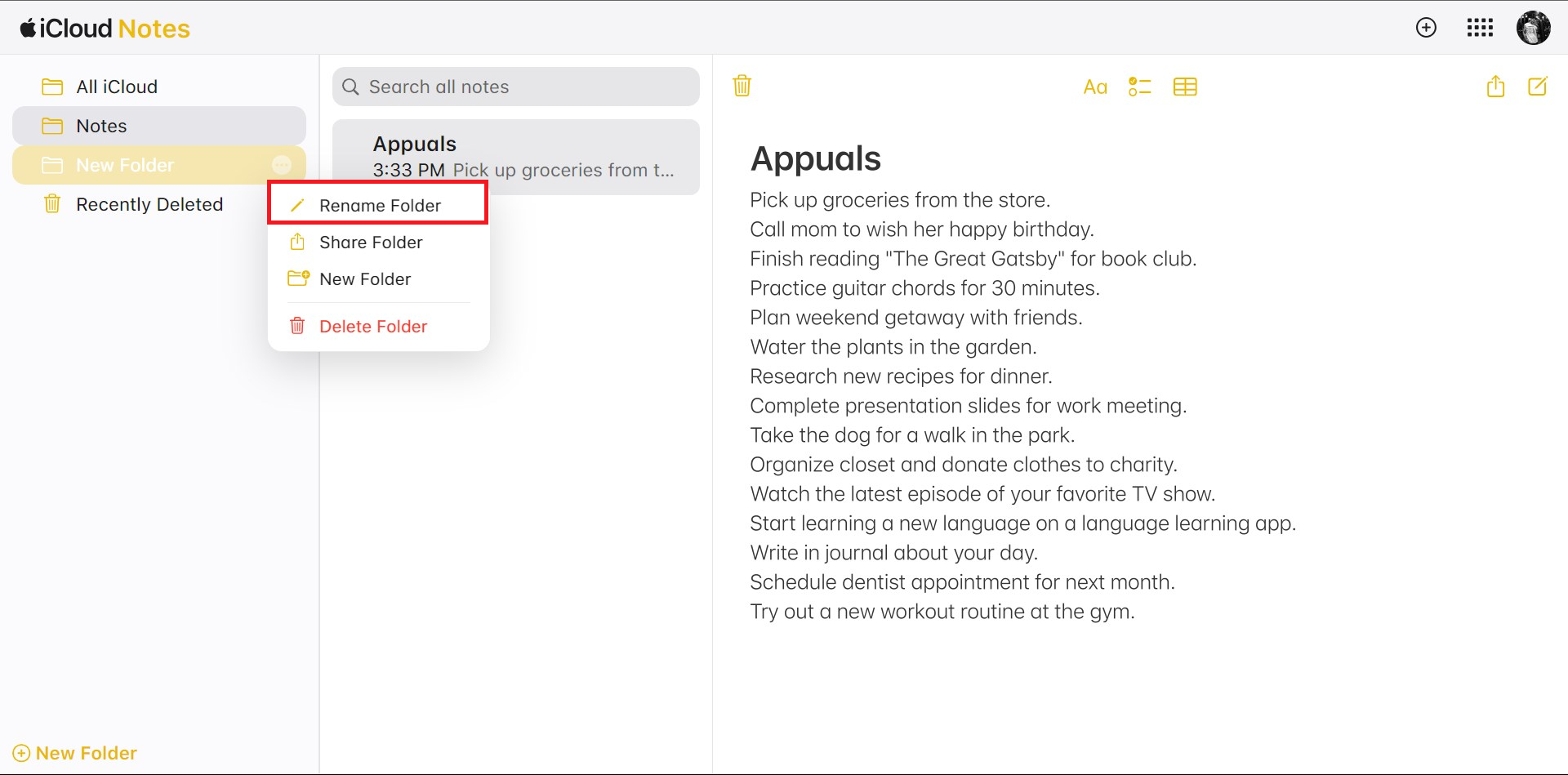The height and width of the screenshot is (775, 1568).
Task: Open the Aa text format menu
Action: (x=1094, y=87)
